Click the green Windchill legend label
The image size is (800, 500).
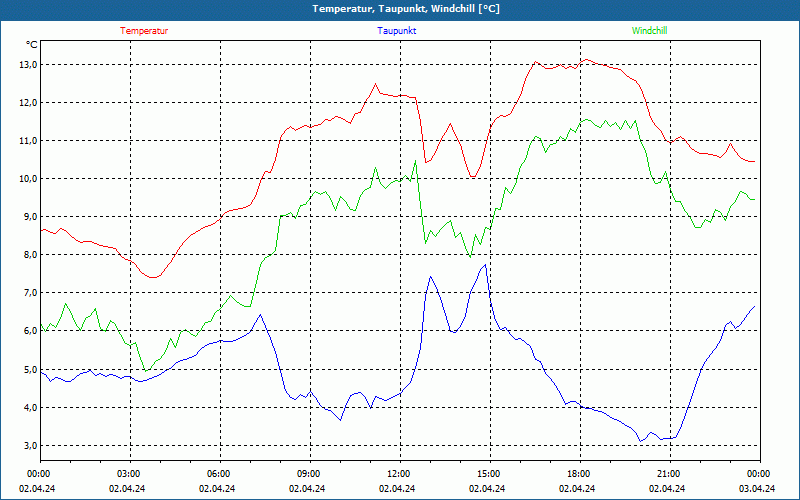pos(649,31)
